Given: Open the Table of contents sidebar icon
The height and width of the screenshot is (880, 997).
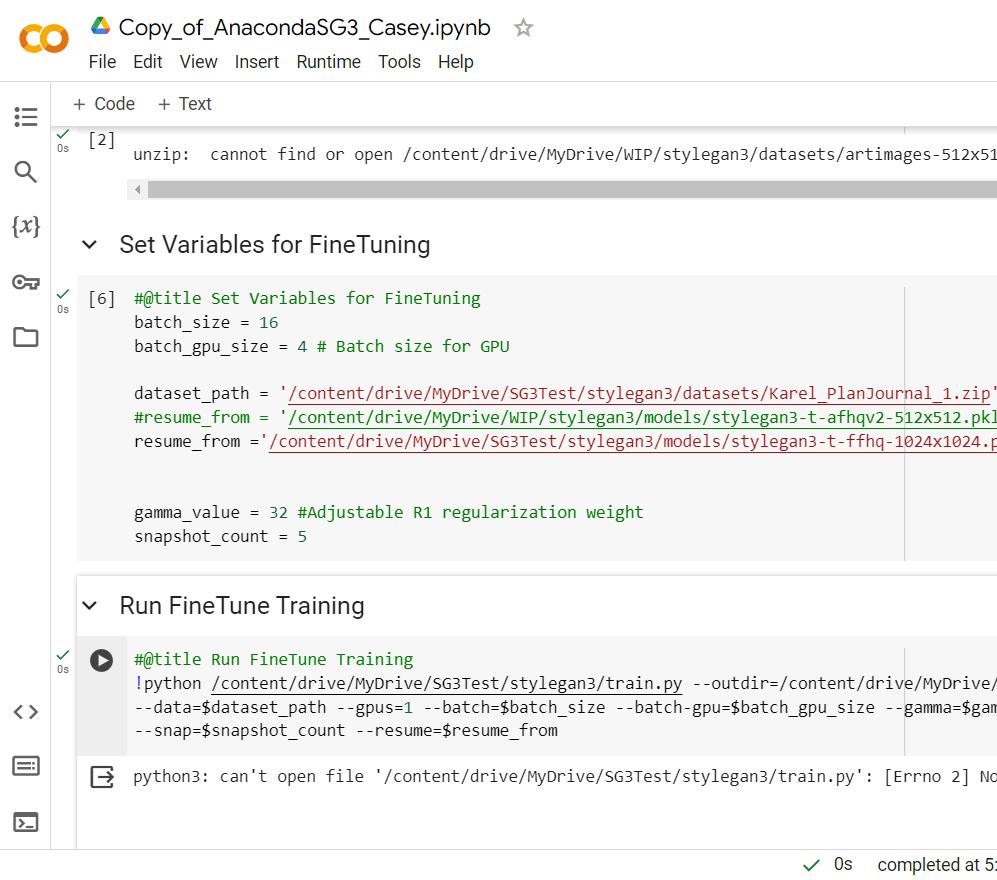Looking at the screenshot, I should pos(25,117).
